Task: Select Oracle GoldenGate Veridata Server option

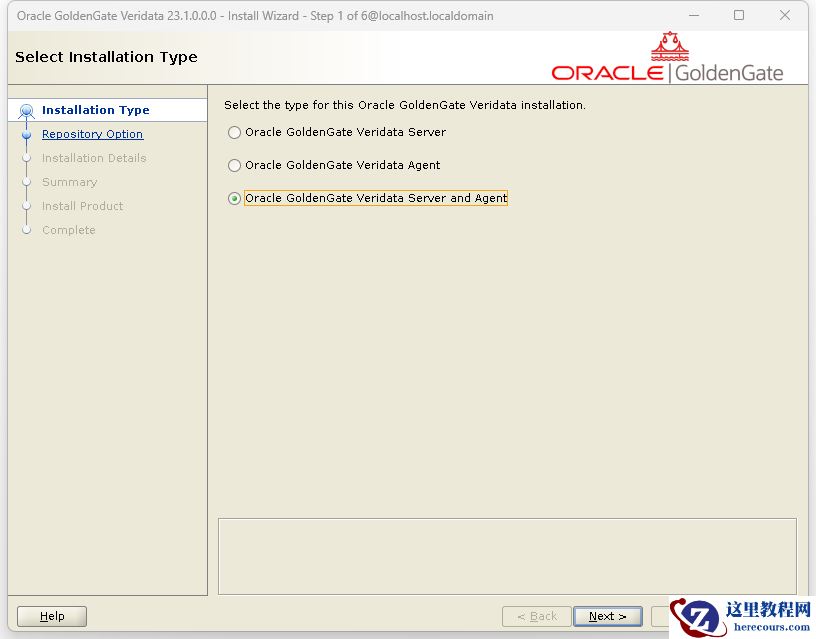Action: pos(233,132)
